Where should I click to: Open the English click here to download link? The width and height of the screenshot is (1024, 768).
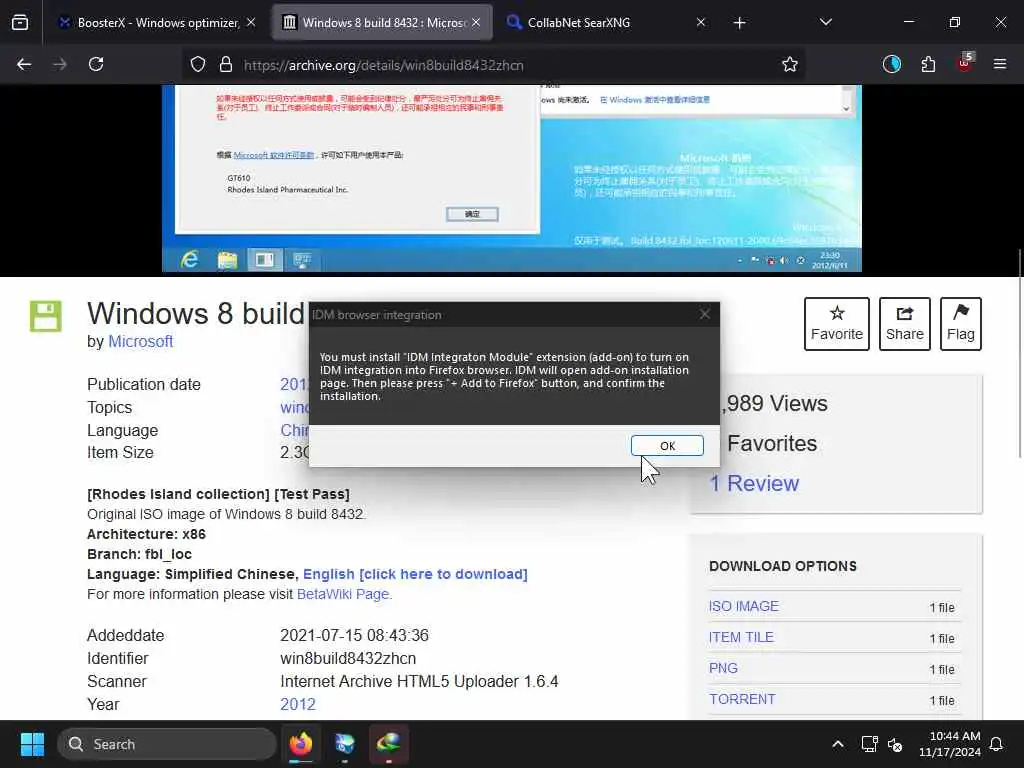tap(415, 574)
